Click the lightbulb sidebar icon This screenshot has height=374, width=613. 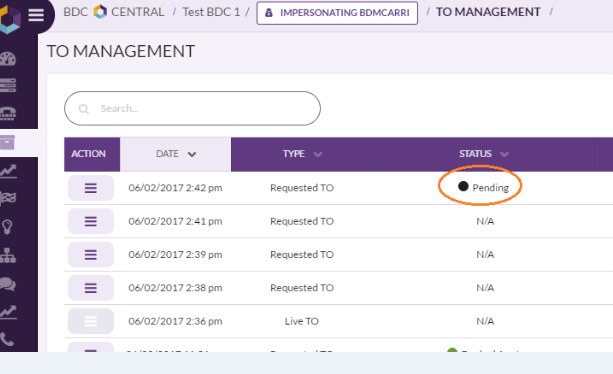coord(7,227)
